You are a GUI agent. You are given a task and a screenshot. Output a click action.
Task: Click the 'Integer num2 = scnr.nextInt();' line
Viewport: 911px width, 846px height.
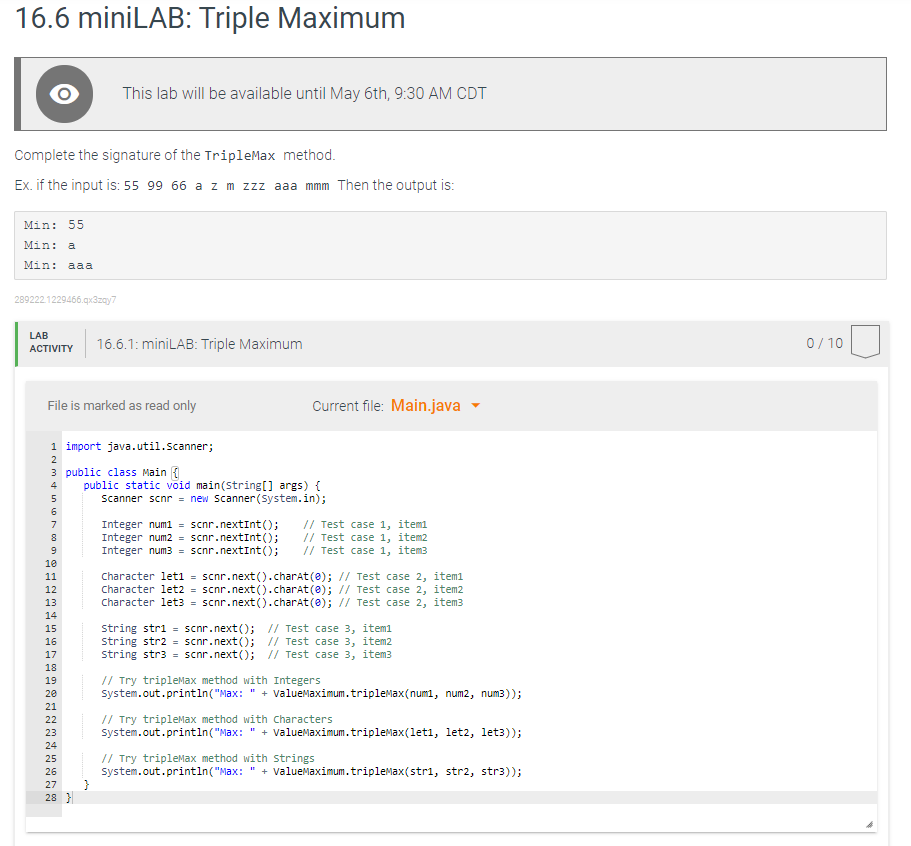(x=264, y=537)
